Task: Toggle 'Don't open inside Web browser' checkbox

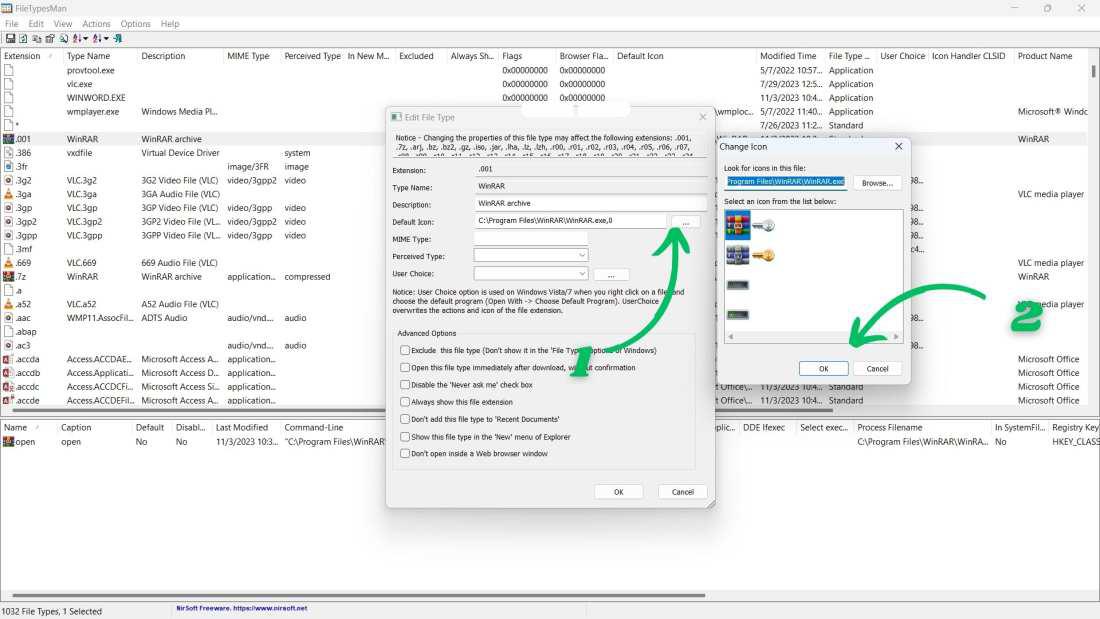Action: pos(405,453)
